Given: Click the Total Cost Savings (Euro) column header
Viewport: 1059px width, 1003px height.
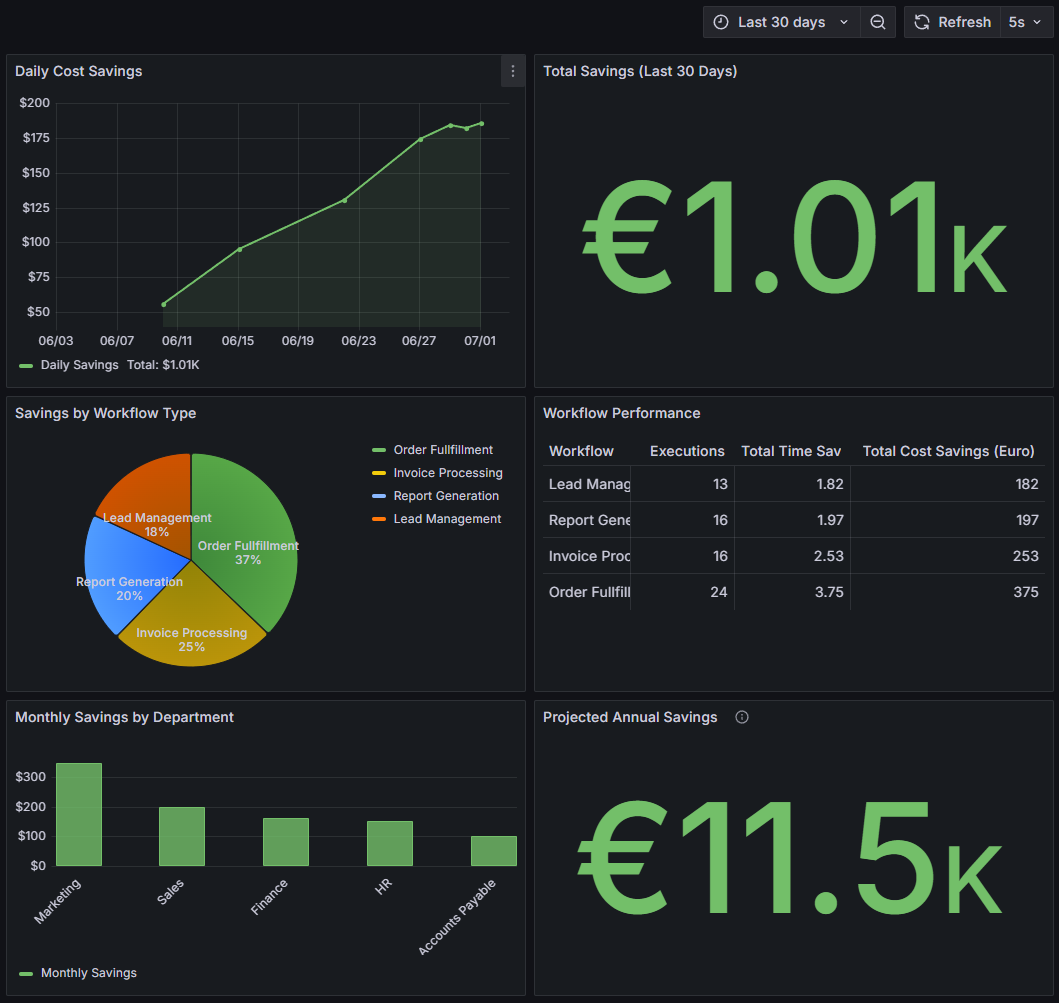Looking at the screenshot, I should (948, 451).
